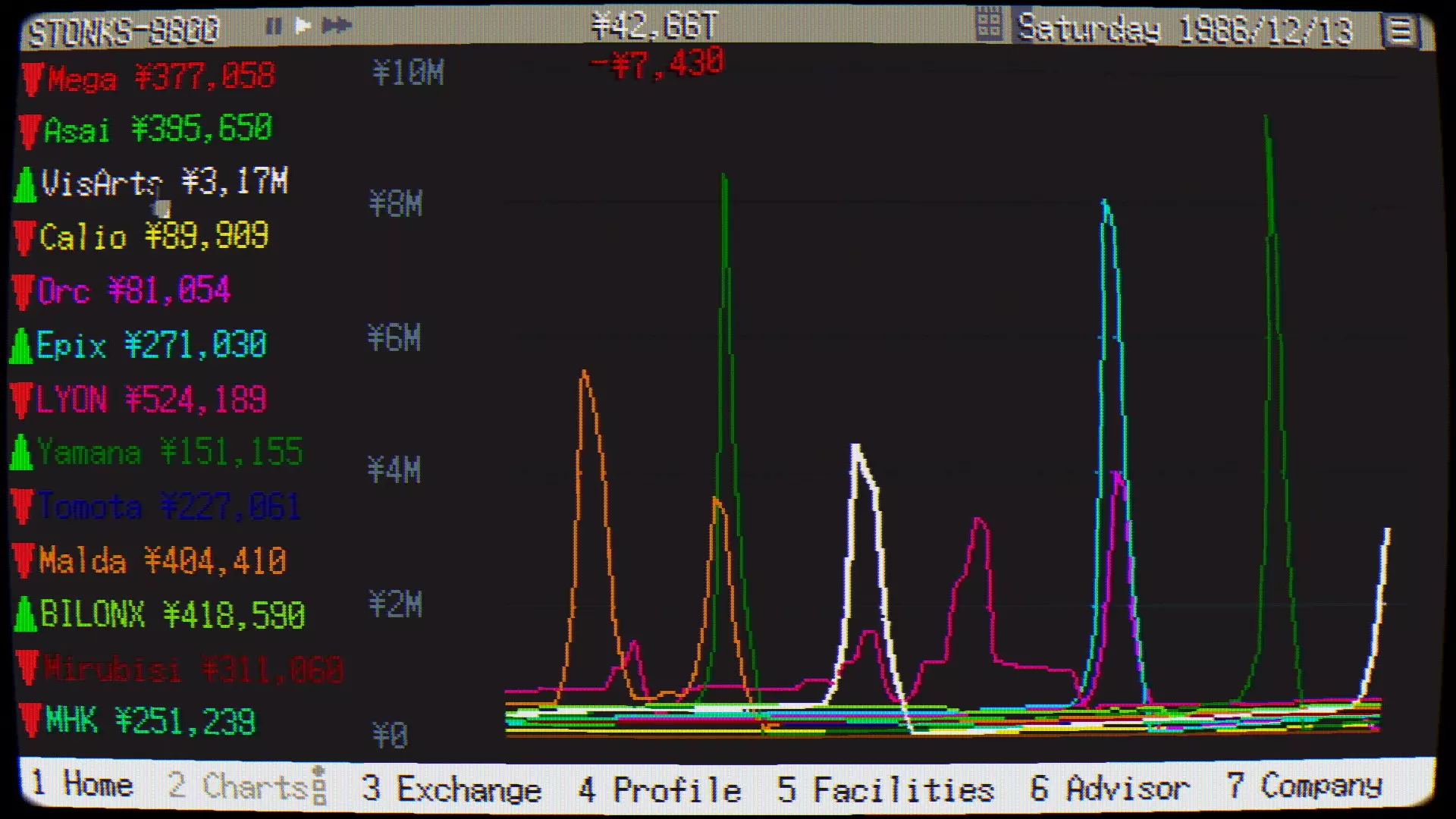The height and width of the screenshot is (819, 1456).
Task: Select the BILONX ¥418,590 stock entry
Action: tap(171, 615)
